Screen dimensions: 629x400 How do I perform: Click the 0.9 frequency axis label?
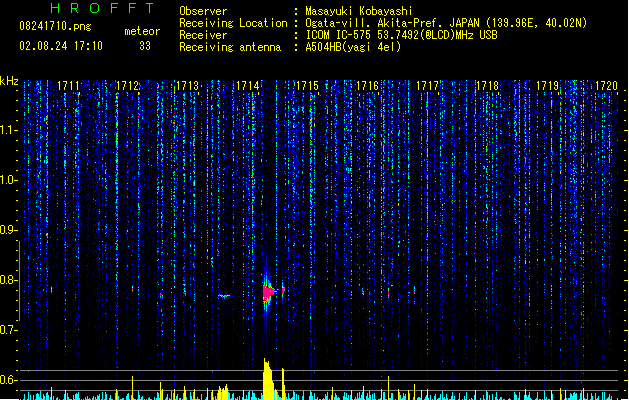click(x=8, y=230)
